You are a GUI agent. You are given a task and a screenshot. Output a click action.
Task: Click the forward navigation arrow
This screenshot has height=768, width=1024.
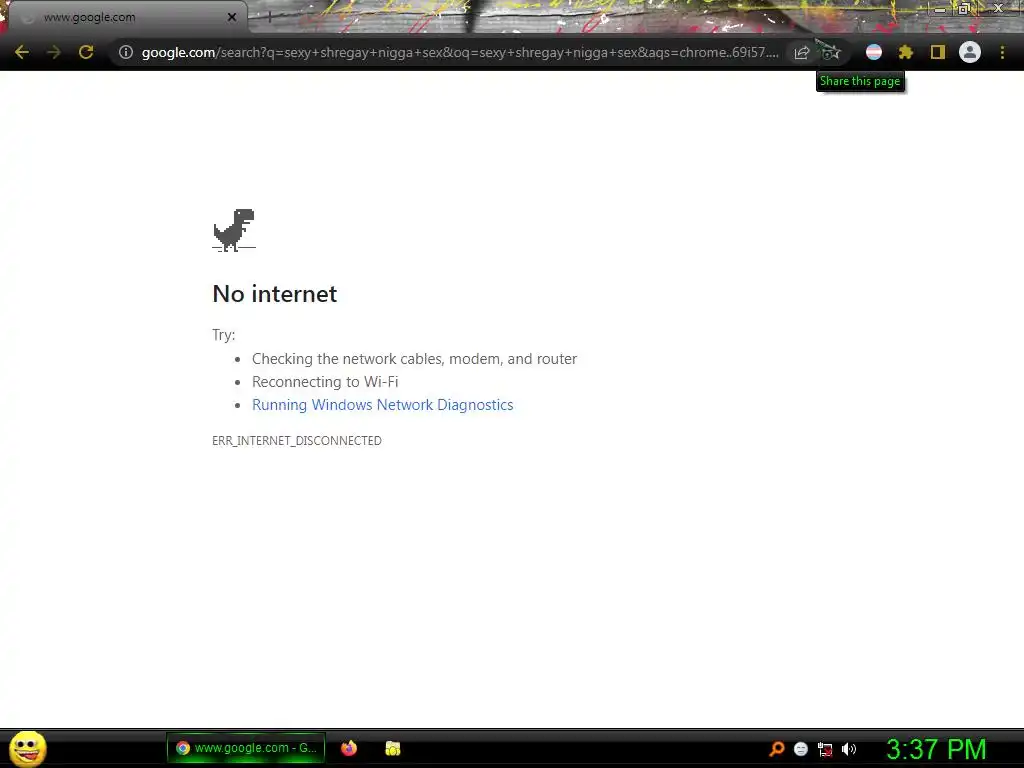pyautogui.click(x=54, y=52)
